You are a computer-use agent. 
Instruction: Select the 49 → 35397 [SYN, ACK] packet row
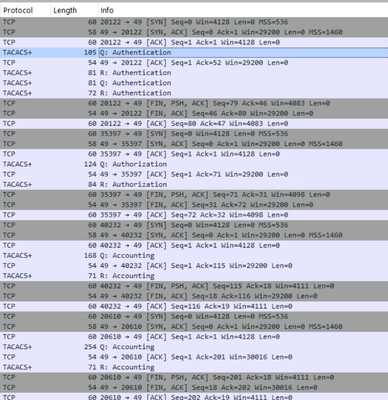[194, 144]
